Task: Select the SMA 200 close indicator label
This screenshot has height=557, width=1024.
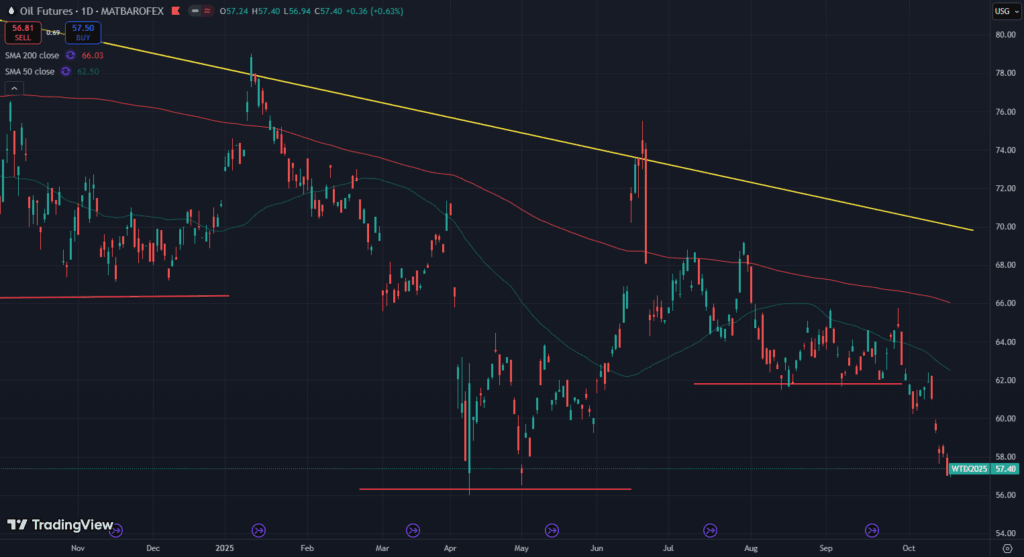Action: (30, 56)
